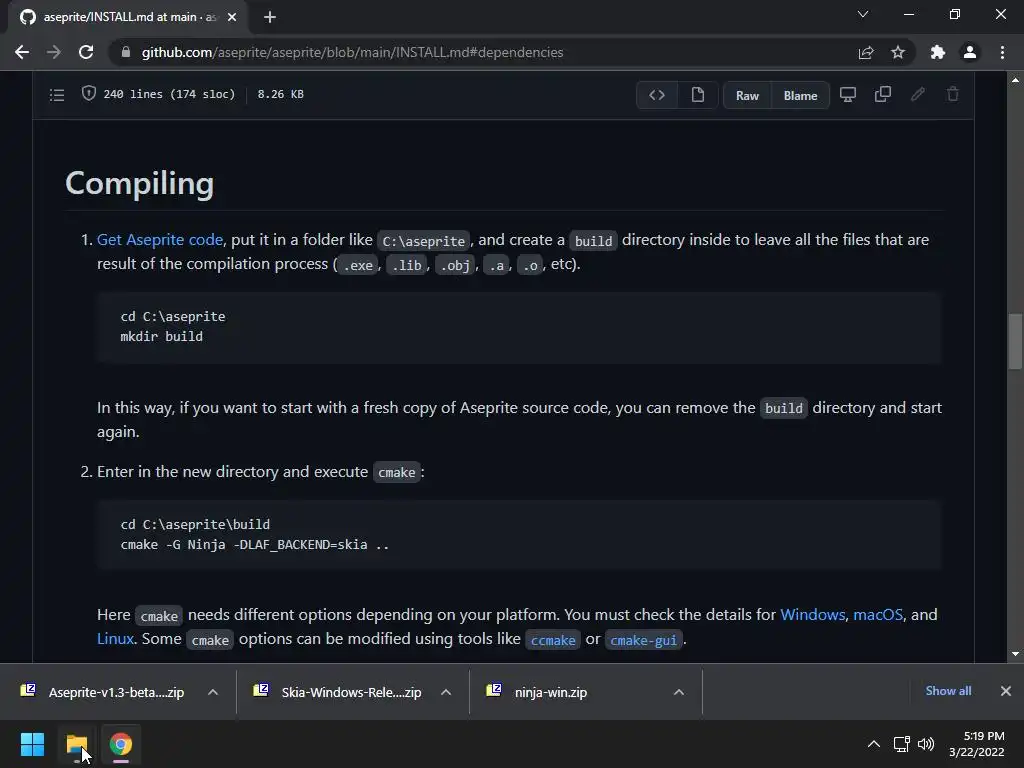Image resolution: width=1024 pixels, height=768 pixels.
Task: Click the page vertical scrollbar thumb
Action: coord(1015,342)
